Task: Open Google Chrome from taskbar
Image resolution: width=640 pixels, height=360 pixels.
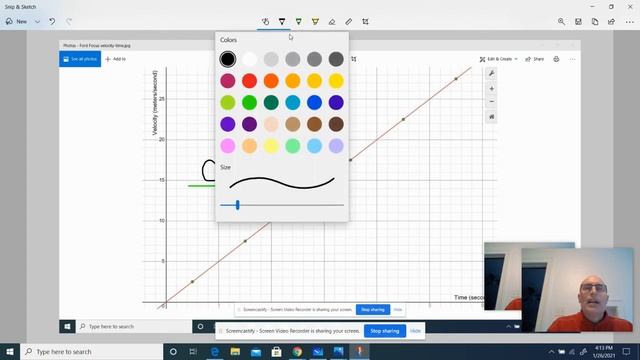Action: tap(297, 351)
